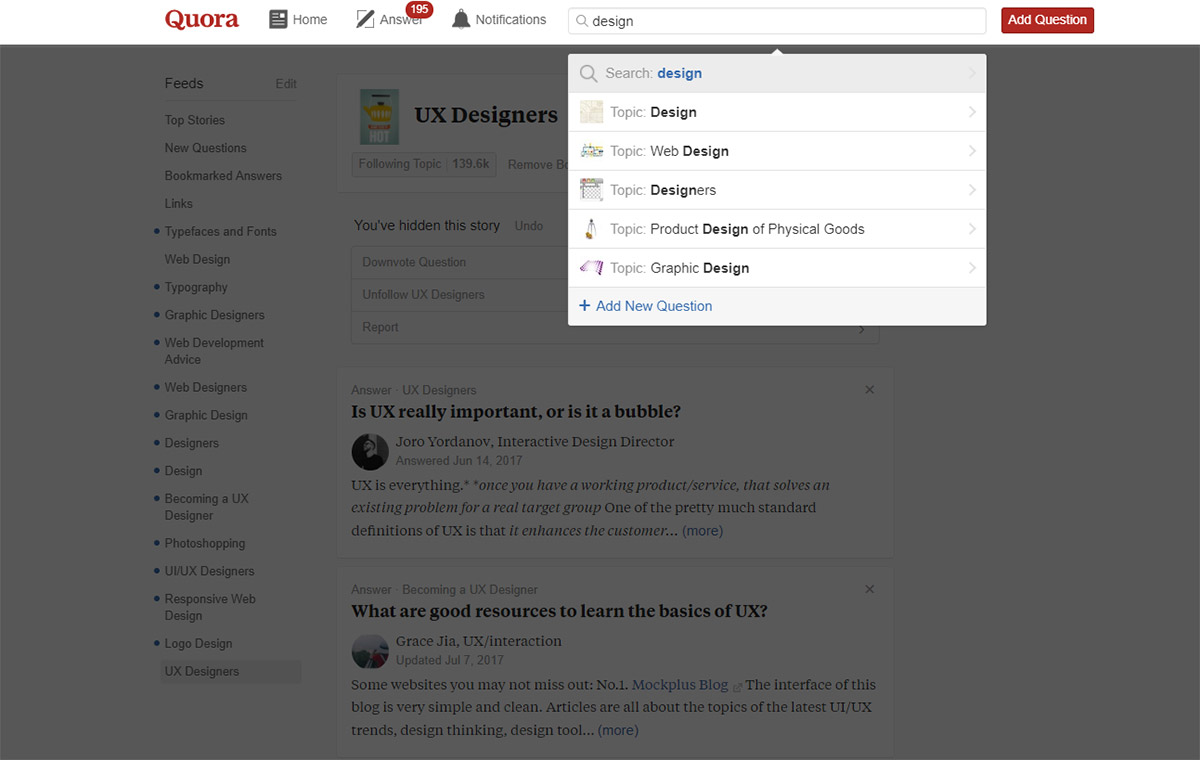The width and height of the screenshot is (1200, 760).
Task: Choose the Downvote Question option
Action: tap(414, 262)
